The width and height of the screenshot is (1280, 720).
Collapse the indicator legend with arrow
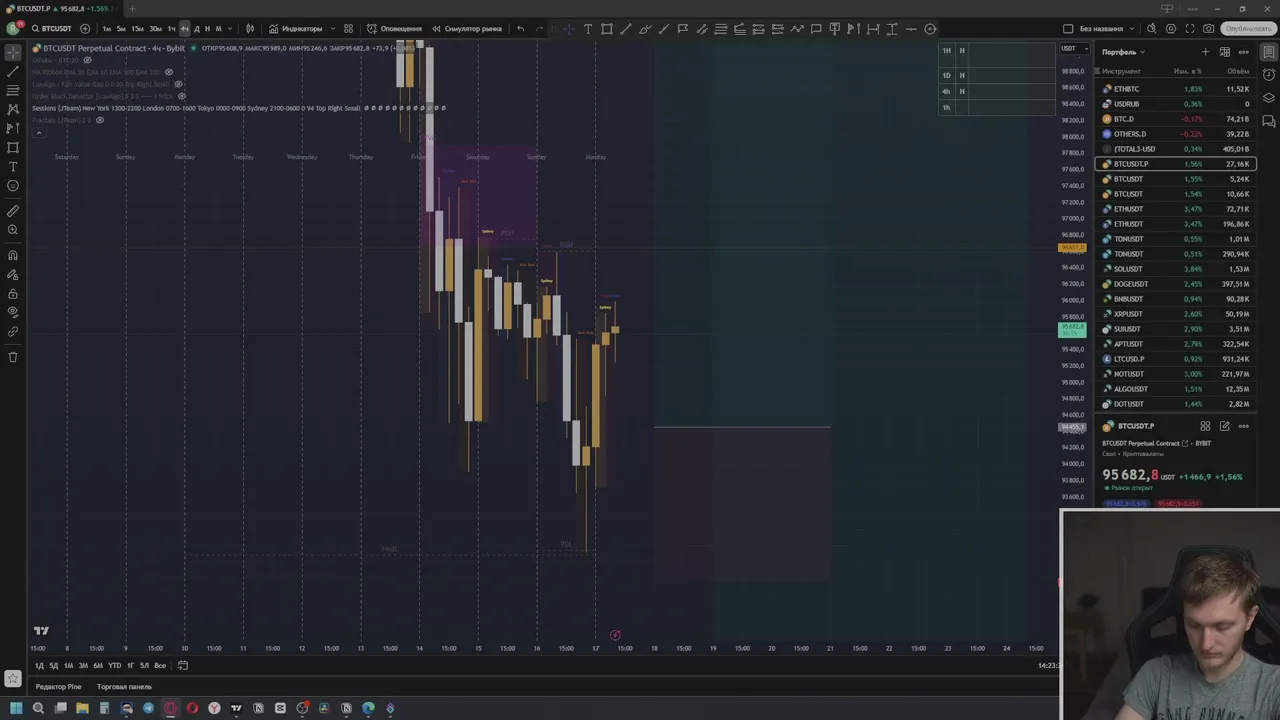click(39, 132)
